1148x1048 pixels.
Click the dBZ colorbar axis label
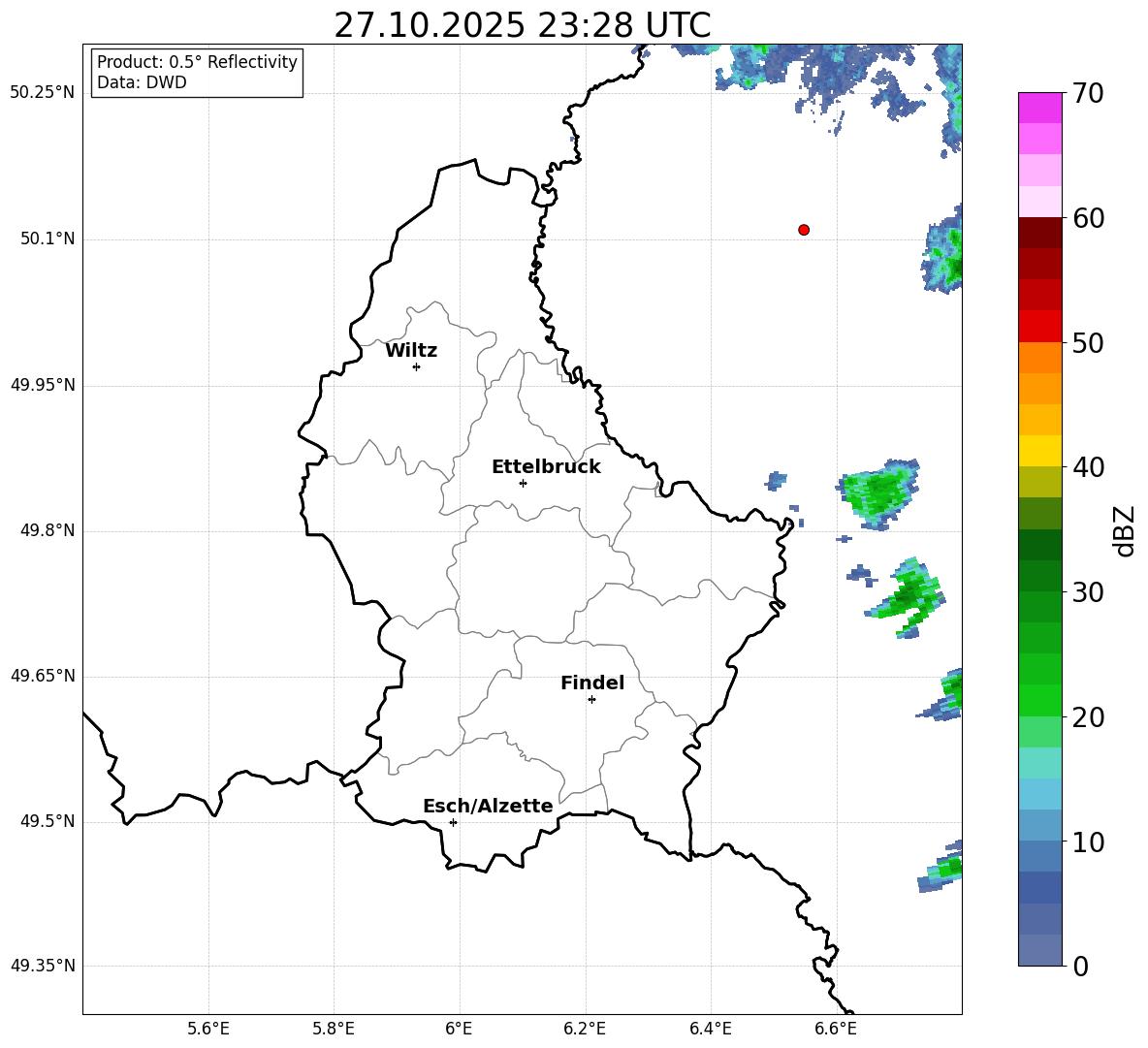pyautogui.click(x=1124, y=530)
